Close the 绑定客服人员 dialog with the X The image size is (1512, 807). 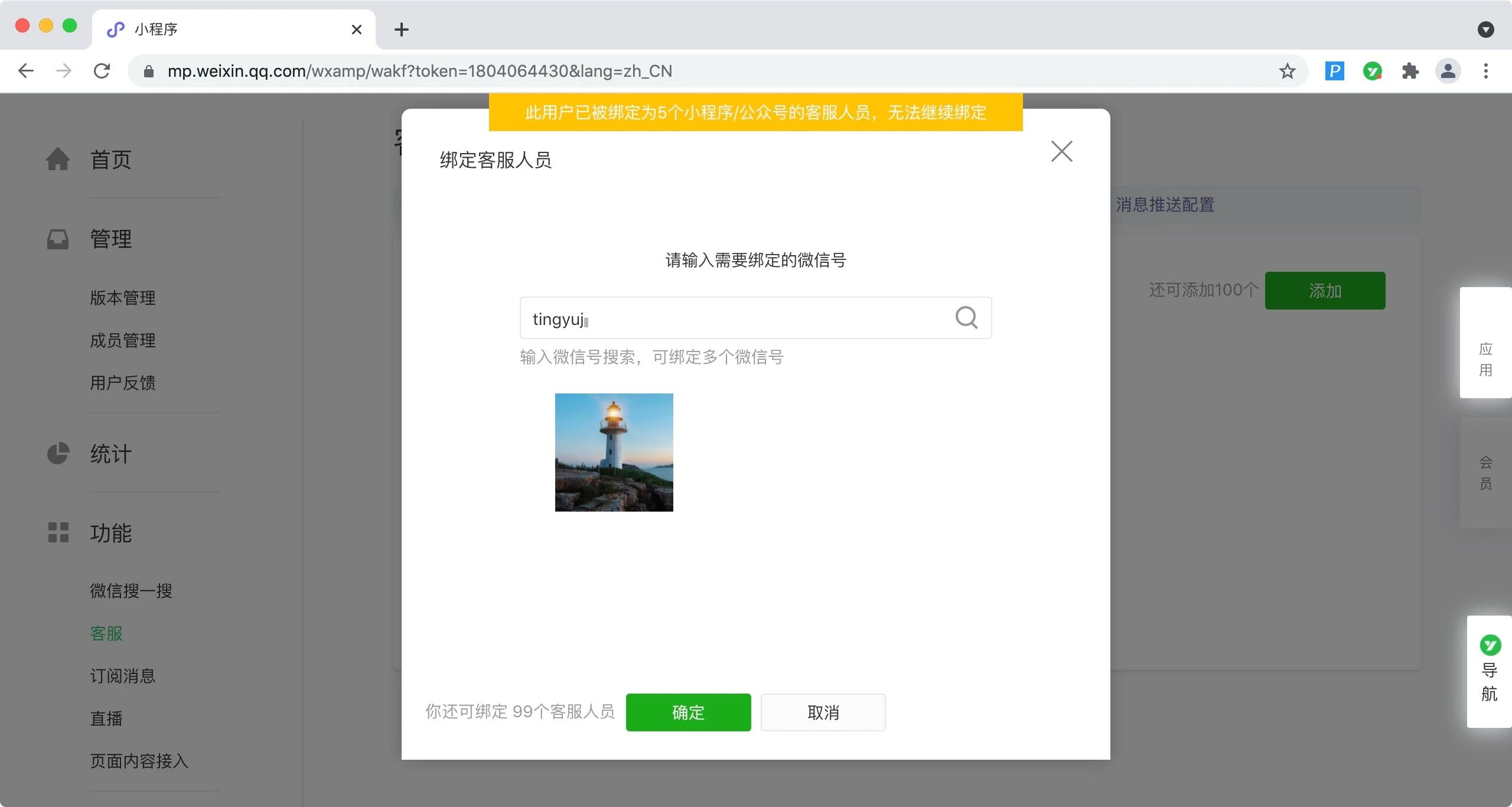pyautogui.click(x=1061, y=151)
